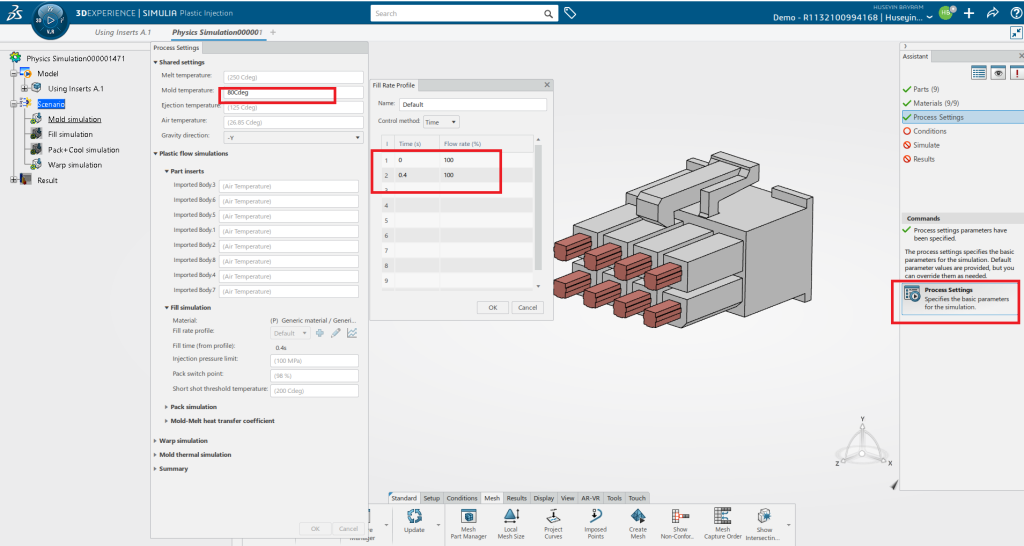Click the Imposed Points icon
The height and width of the screenshot is (546, 1024).
point(596,516)
